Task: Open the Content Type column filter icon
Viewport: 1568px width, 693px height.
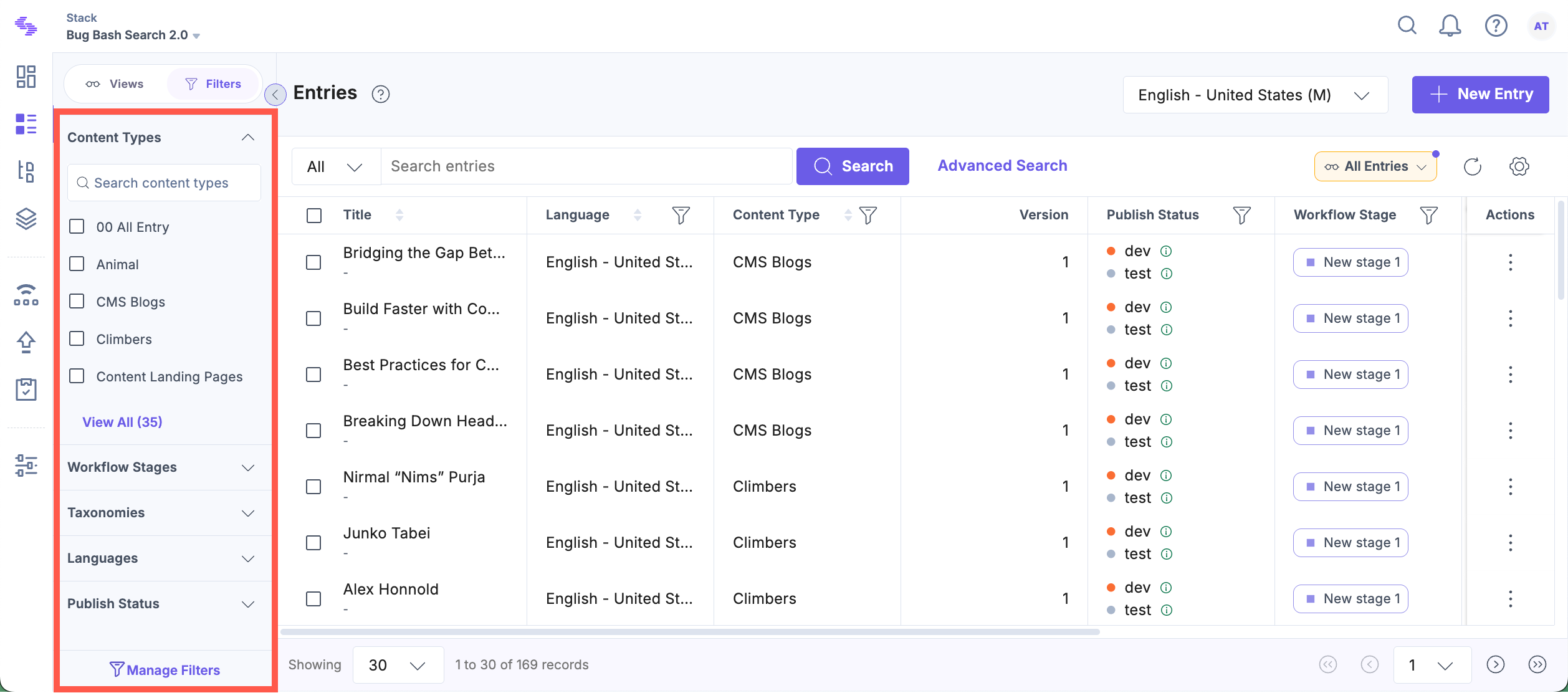Action: 868,215
